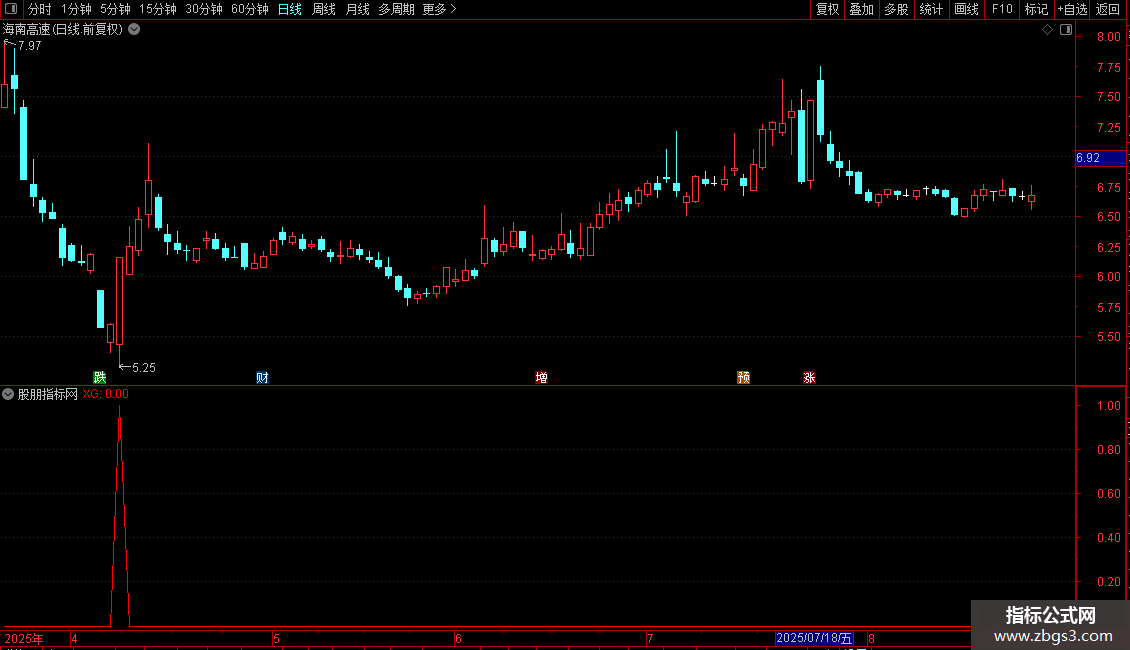Click the 8.00 price axis label
The image size is (1130, 650).
(1108, 37)
